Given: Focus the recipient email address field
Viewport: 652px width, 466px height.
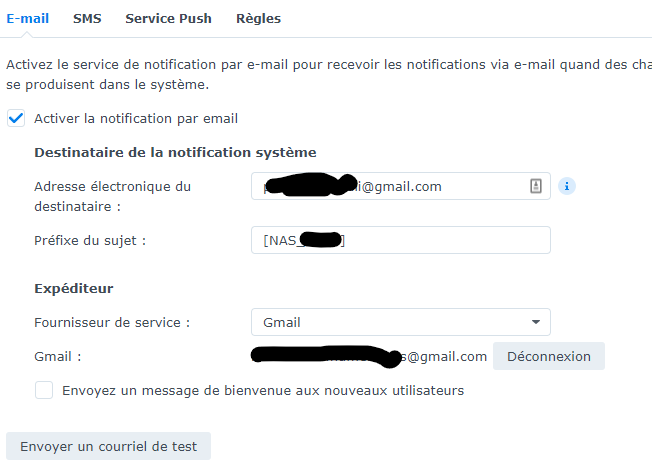Looking at the screenshot, I should tap(390, 186).
